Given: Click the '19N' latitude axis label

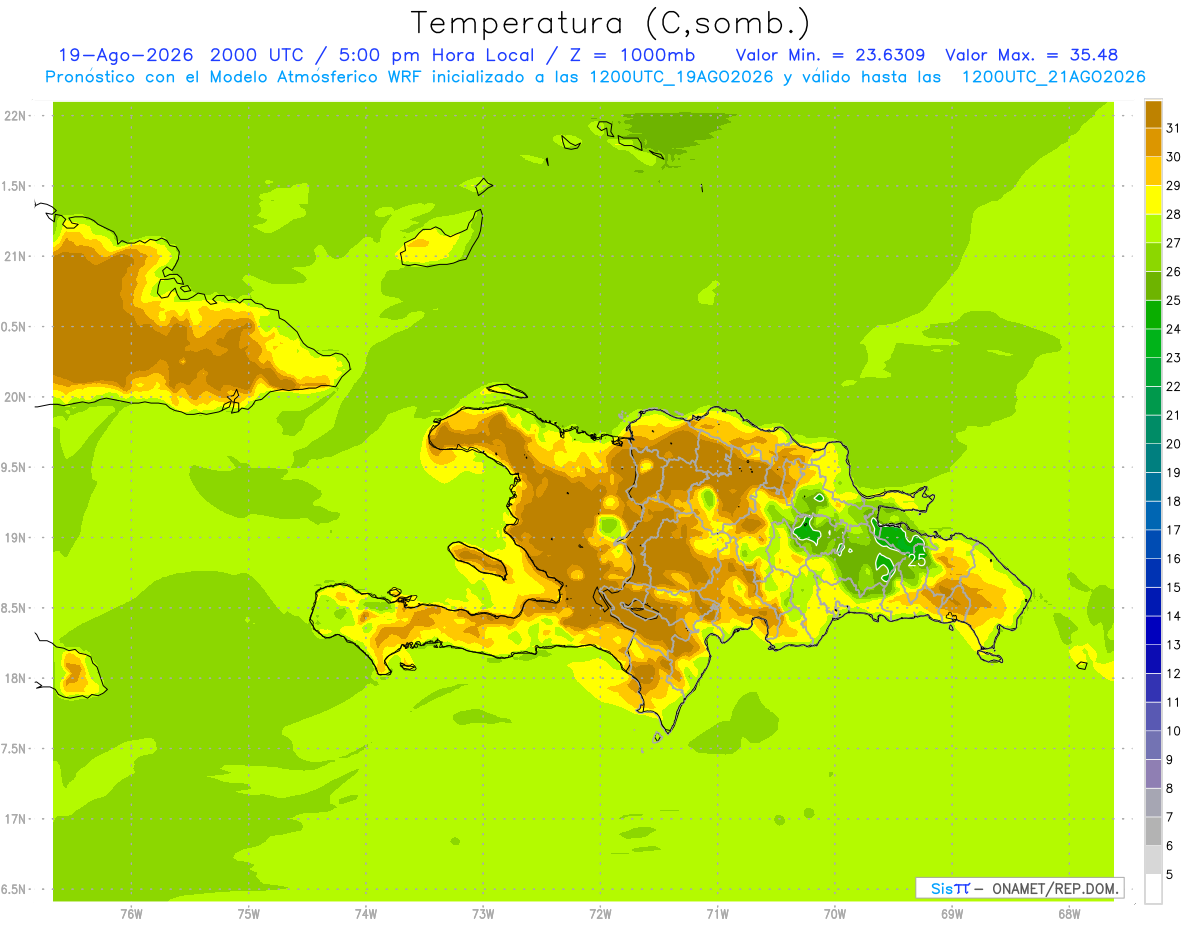Looking at the screenshot, I should click(x=17, y=538).
